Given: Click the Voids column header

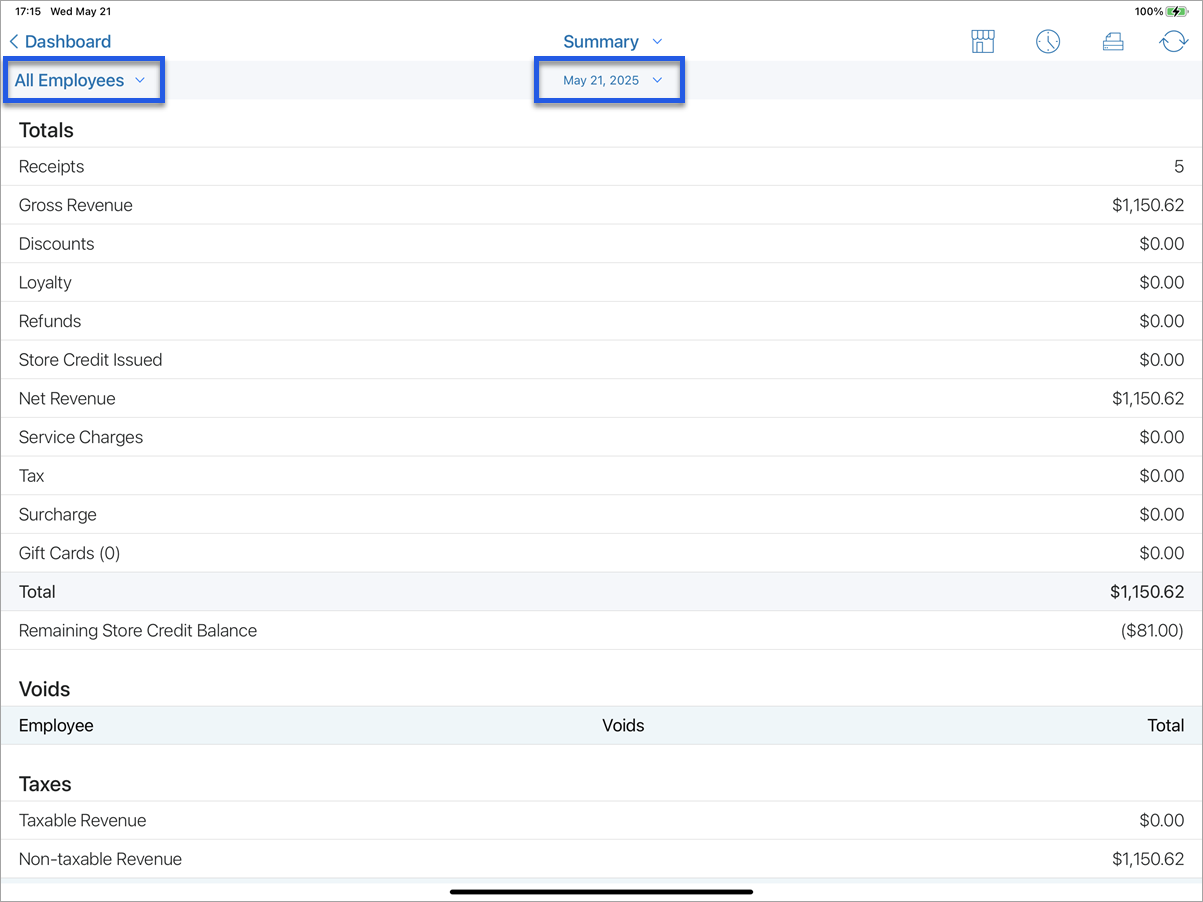Looking at the screenshot, I should [x=623, y=726].
